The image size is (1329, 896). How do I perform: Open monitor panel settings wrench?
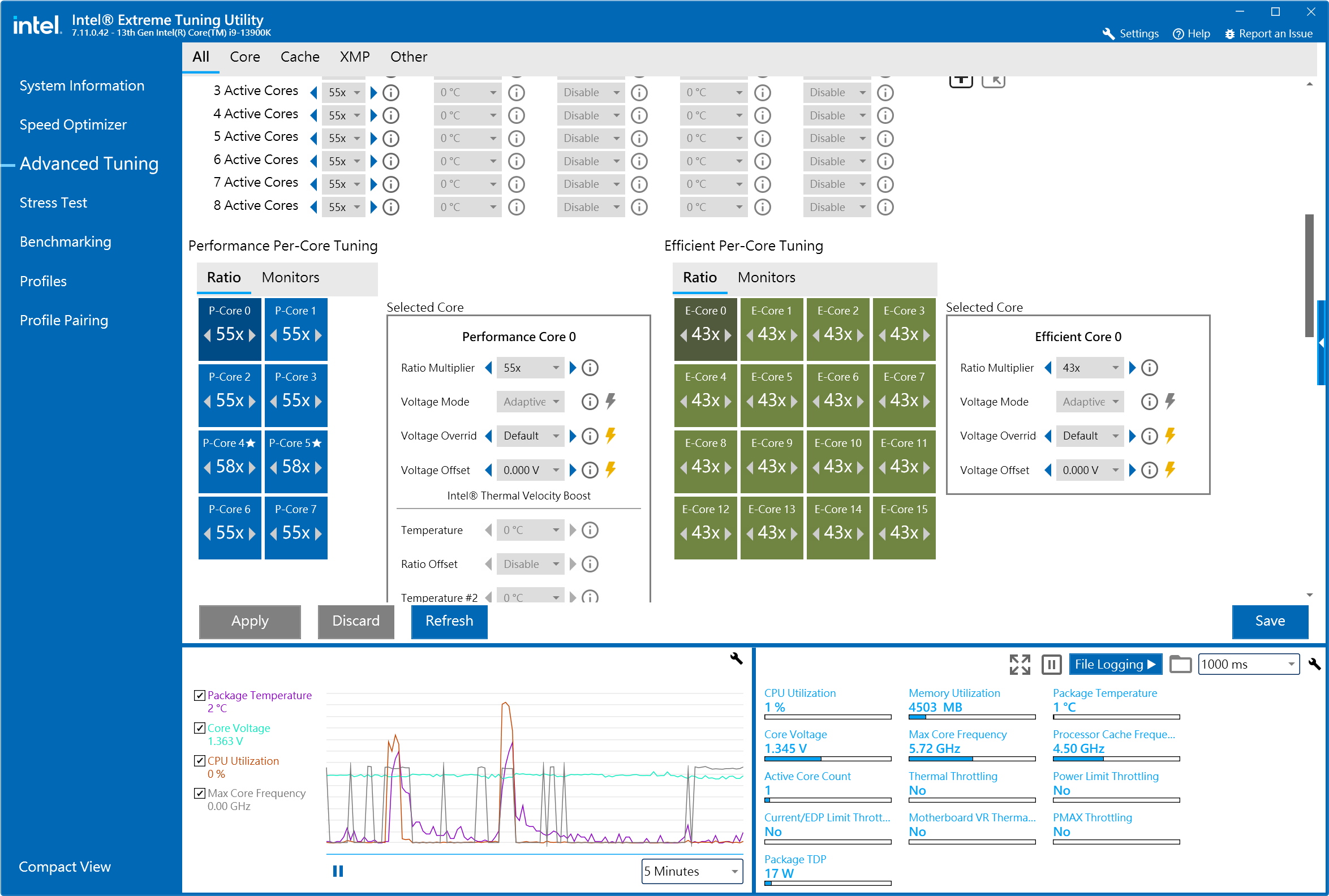click(x=1314, y=664)
